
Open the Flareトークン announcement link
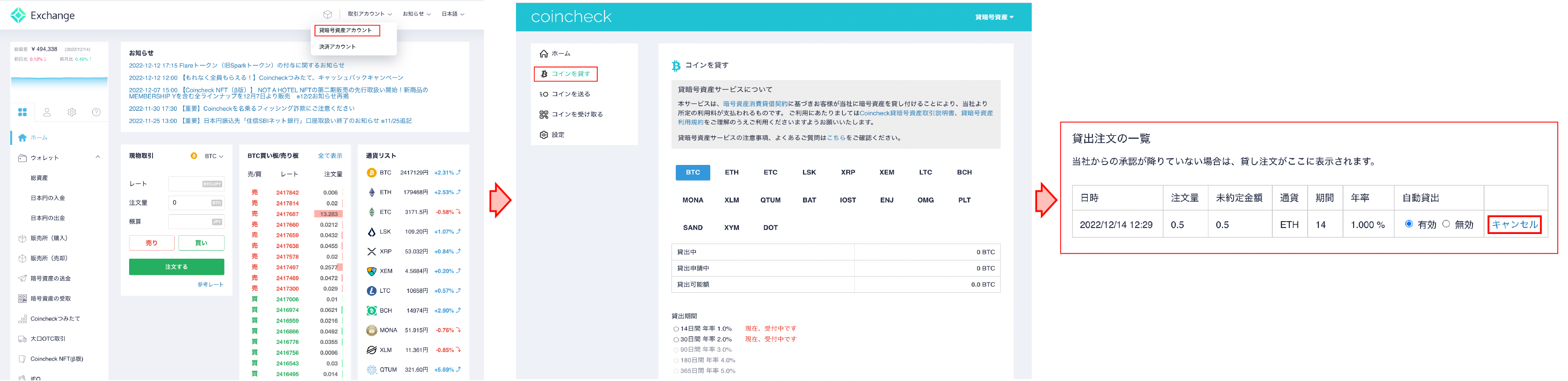(237, 65)
